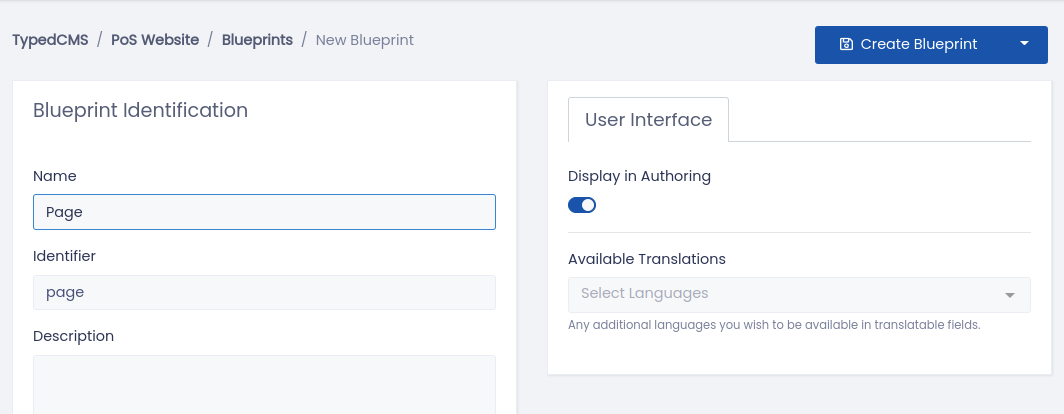The image size is (1064, 414).
Task: Click the Available Translations label
Action: pos(647,259)
